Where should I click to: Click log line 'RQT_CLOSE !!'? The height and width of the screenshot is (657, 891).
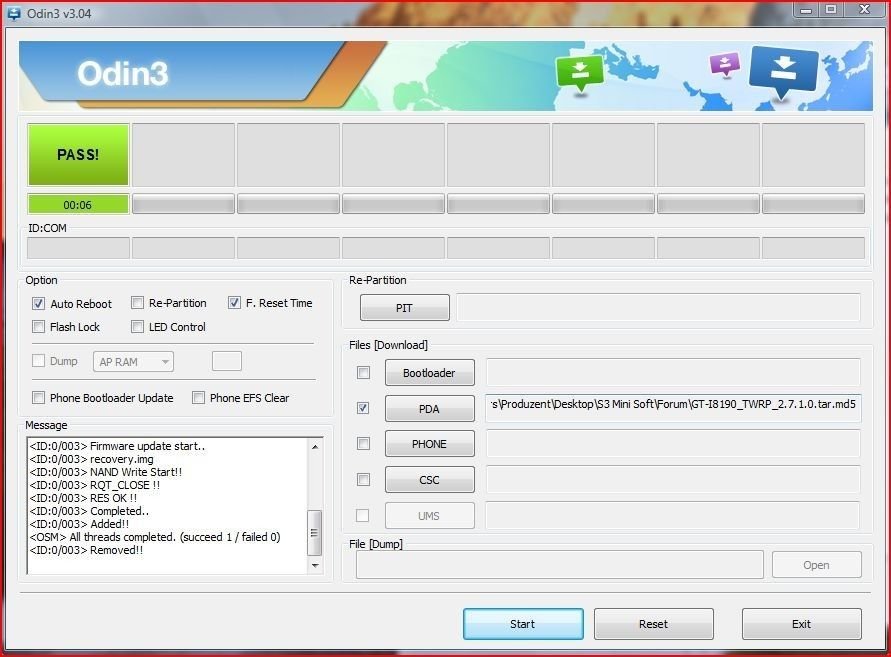(95, 485)
